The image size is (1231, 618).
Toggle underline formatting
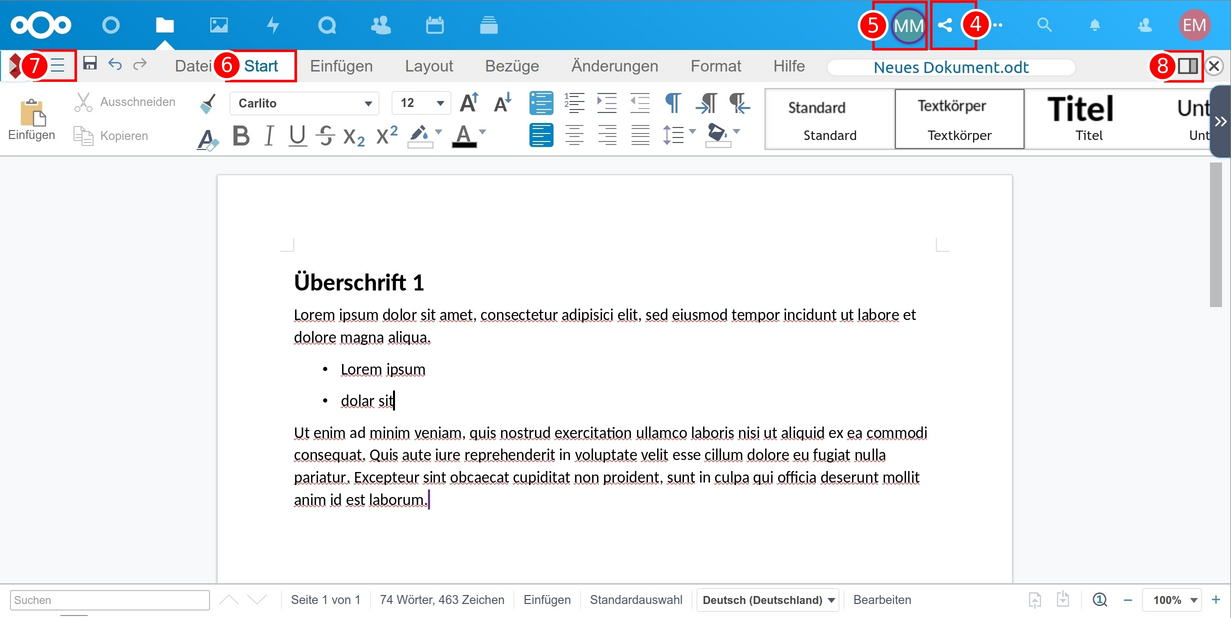tap(296, 137)
